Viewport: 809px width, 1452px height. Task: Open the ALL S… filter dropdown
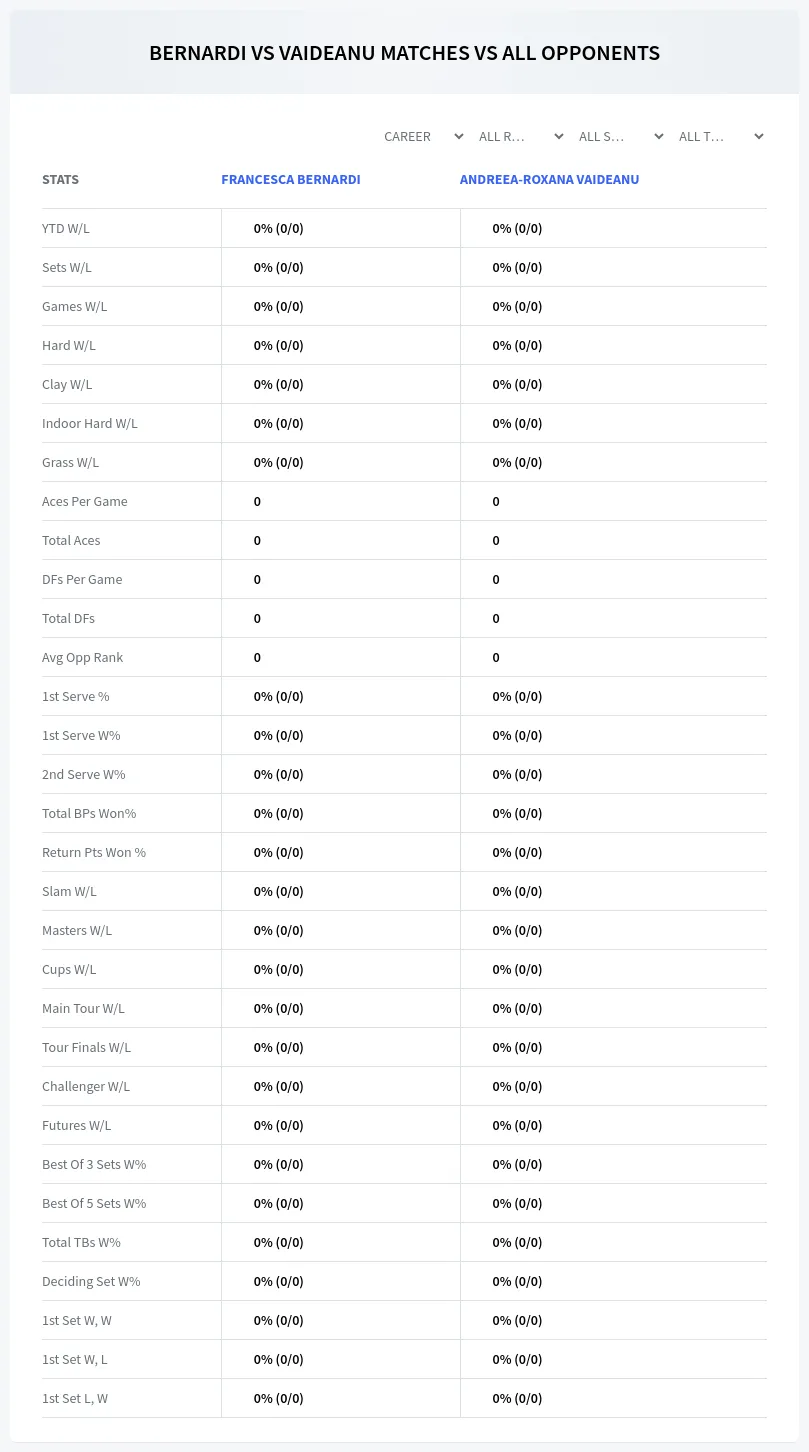click(620, 136)
